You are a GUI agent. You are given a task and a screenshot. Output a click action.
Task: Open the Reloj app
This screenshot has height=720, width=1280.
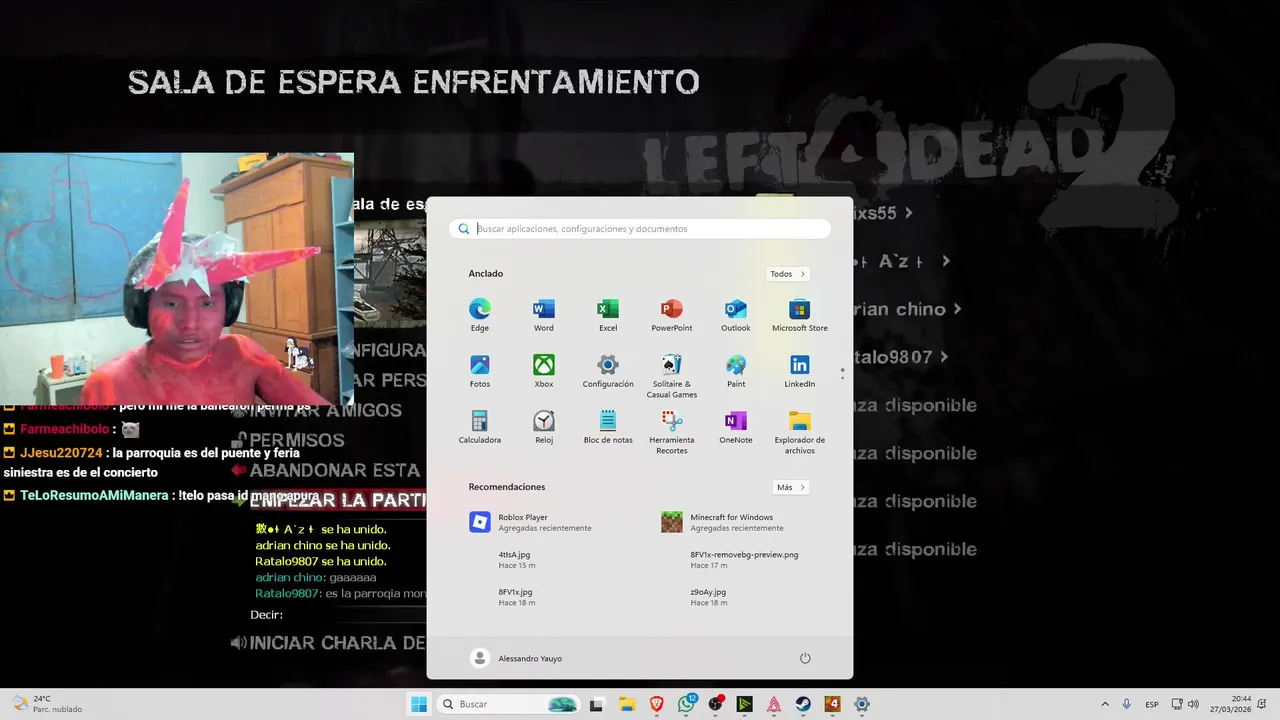[x=544, y=427]
